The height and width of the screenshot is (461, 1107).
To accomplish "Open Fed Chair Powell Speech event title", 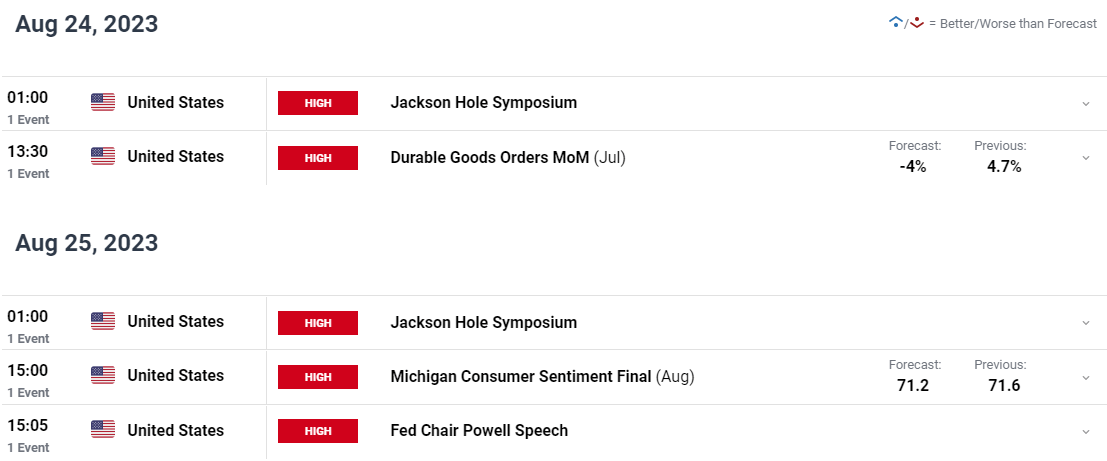I will coord(479,430).
